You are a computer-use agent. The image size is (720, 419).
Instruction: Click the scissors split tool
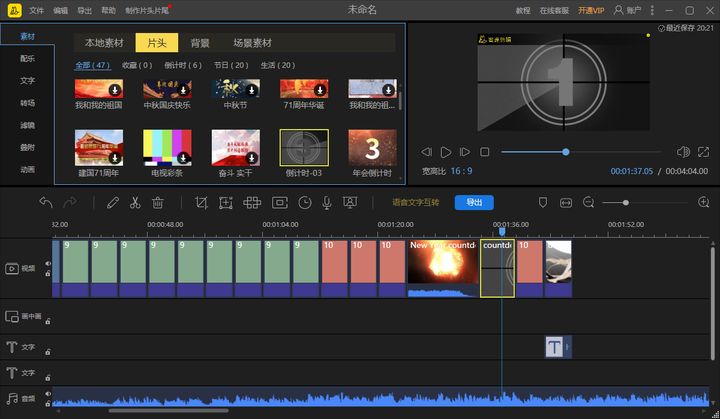(x=134, y=203)
